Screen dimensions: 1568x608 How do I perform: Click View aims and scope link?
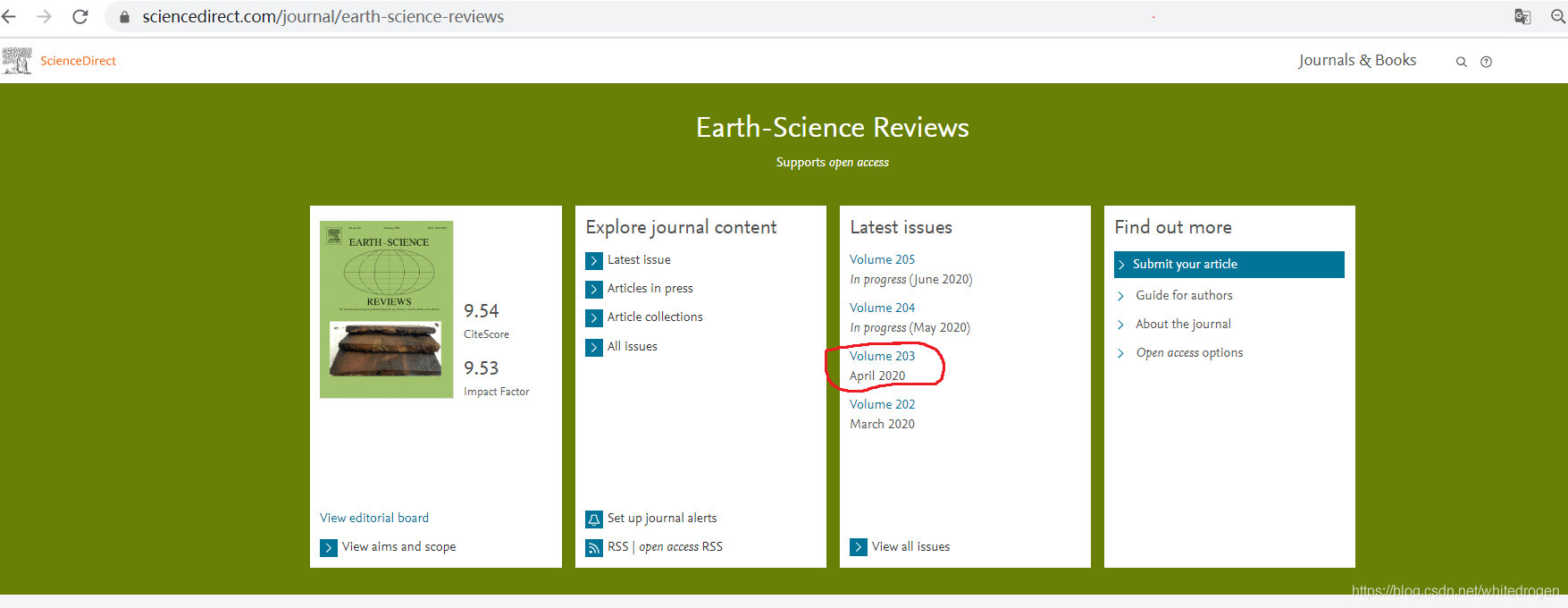click(x=398, y=546)
